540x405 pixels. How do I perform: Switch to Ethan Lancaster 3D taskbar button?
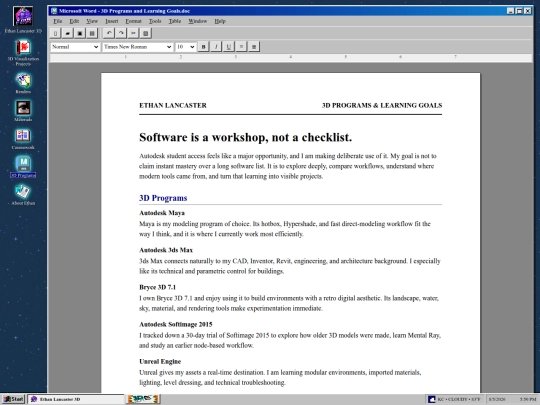76,399
